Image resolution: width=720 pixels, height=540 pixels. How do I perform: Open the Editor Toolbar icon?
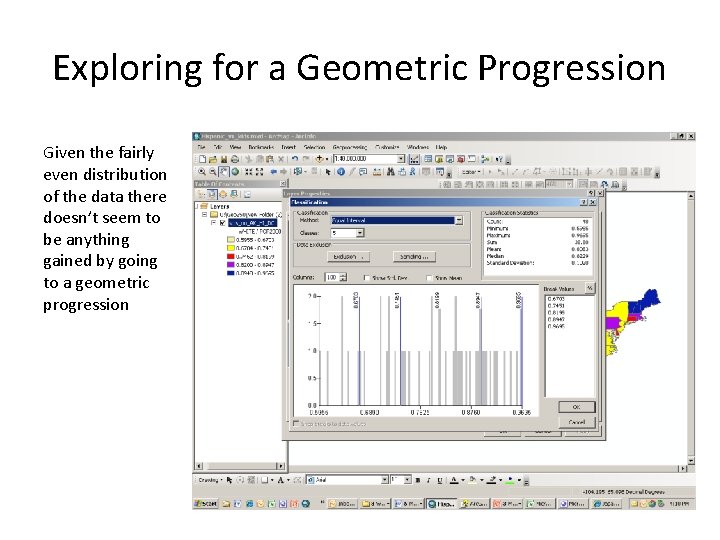point(414,159)
